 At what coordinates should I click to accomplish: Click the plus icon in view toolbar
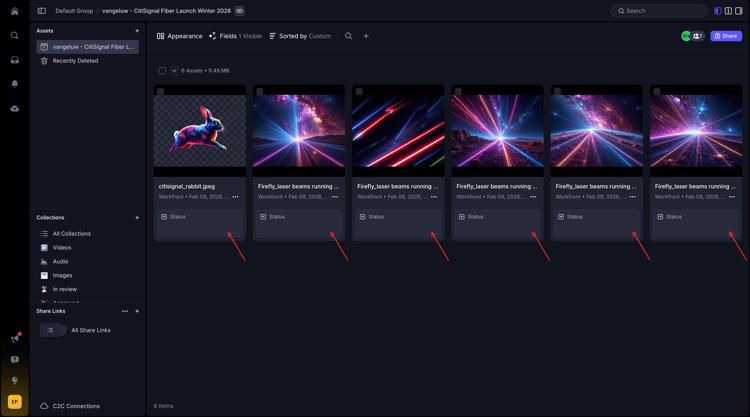(366, 36)
